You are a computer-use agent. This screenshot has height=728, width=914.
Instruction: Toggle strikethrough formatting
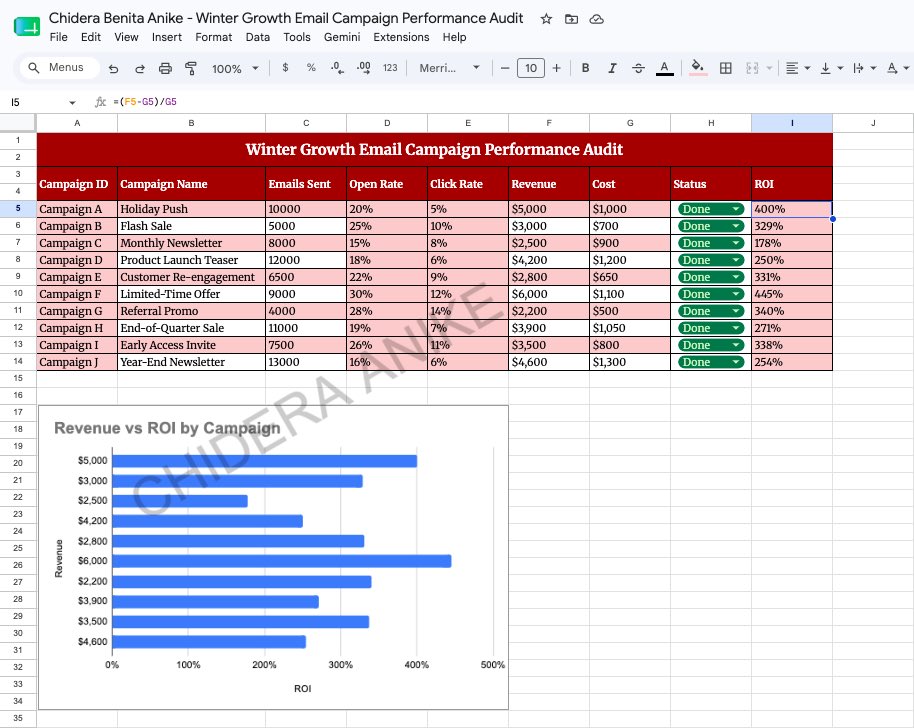coord(638,68)
